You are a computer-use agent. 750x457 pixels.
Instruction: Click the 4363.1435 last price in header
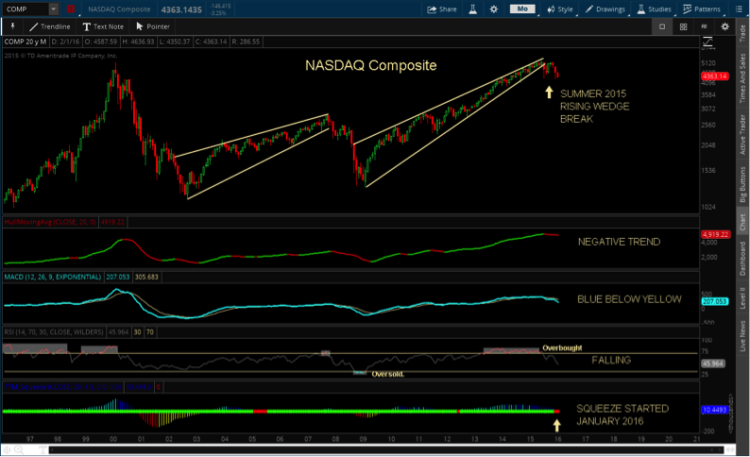pyautogui.click(x=181, y=10)
